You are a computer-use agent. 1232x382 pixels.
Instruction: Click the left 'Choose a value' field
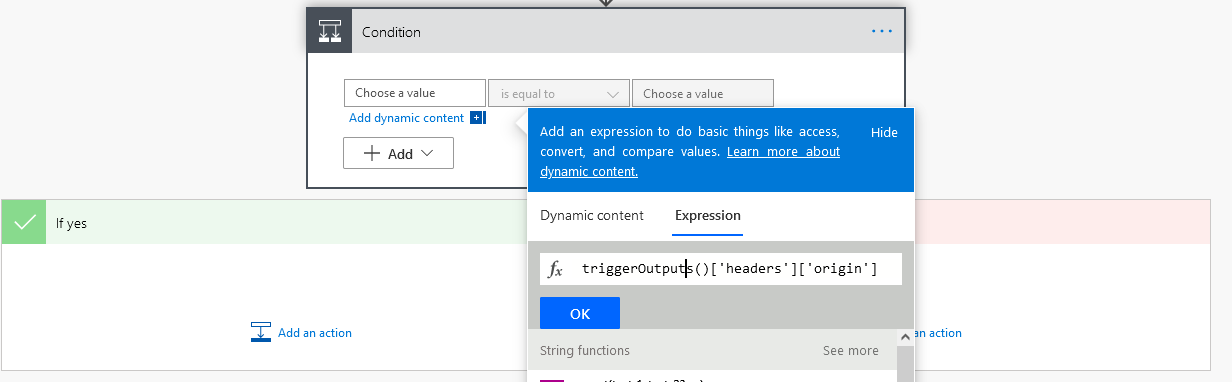(415, 93)
